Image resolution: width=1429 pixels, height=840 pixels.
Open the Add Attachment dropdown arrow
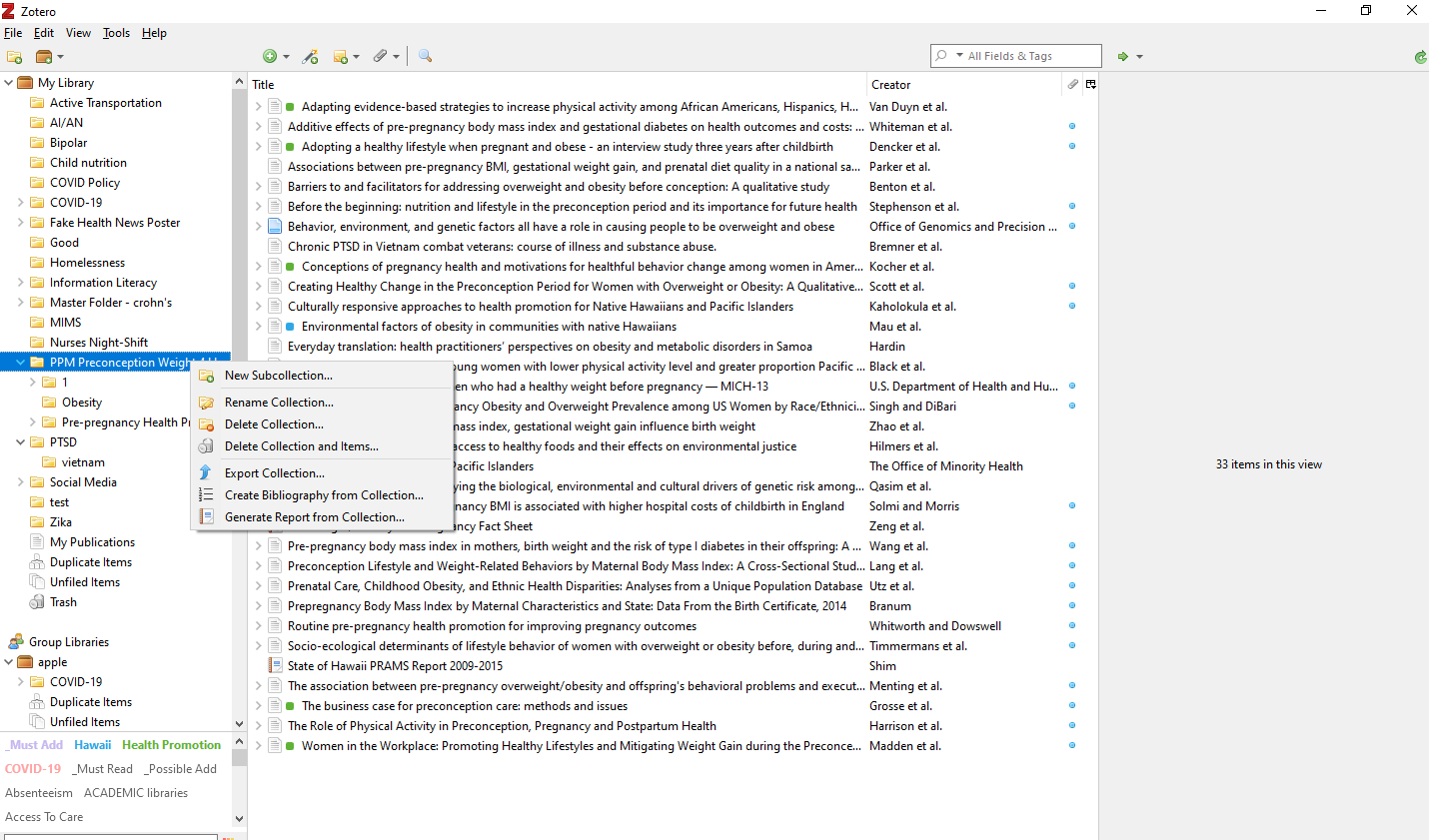pyautogui.click(x=397, y=57)
